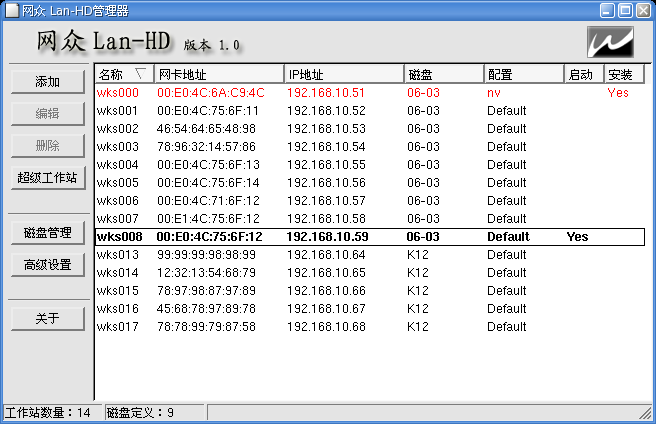Click 06-03 disk cell of wks006
This screenshot has width=656, height=424.
tap(423, 201)
